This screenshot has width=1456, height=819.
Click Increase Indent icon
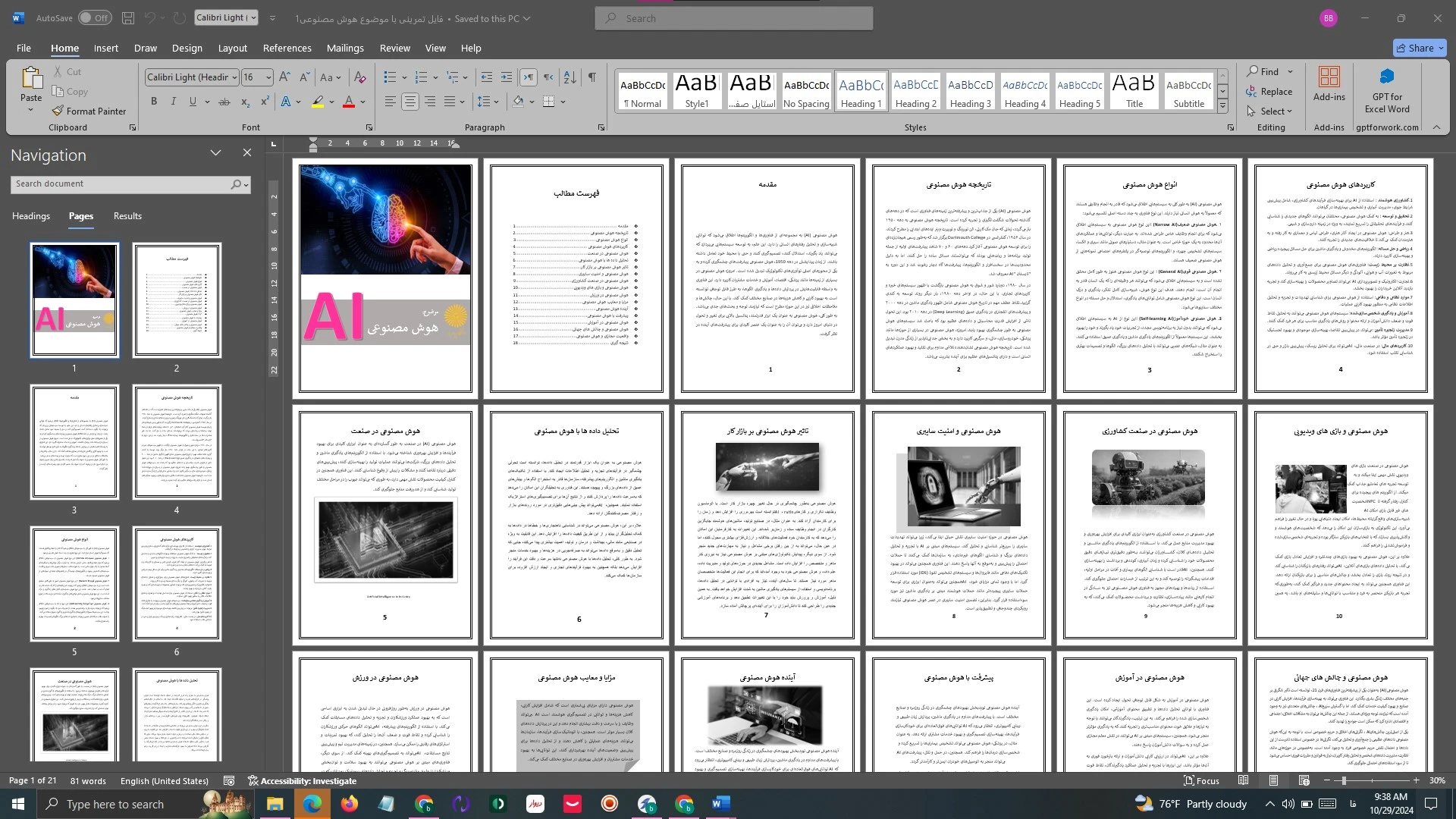point(507,77)
